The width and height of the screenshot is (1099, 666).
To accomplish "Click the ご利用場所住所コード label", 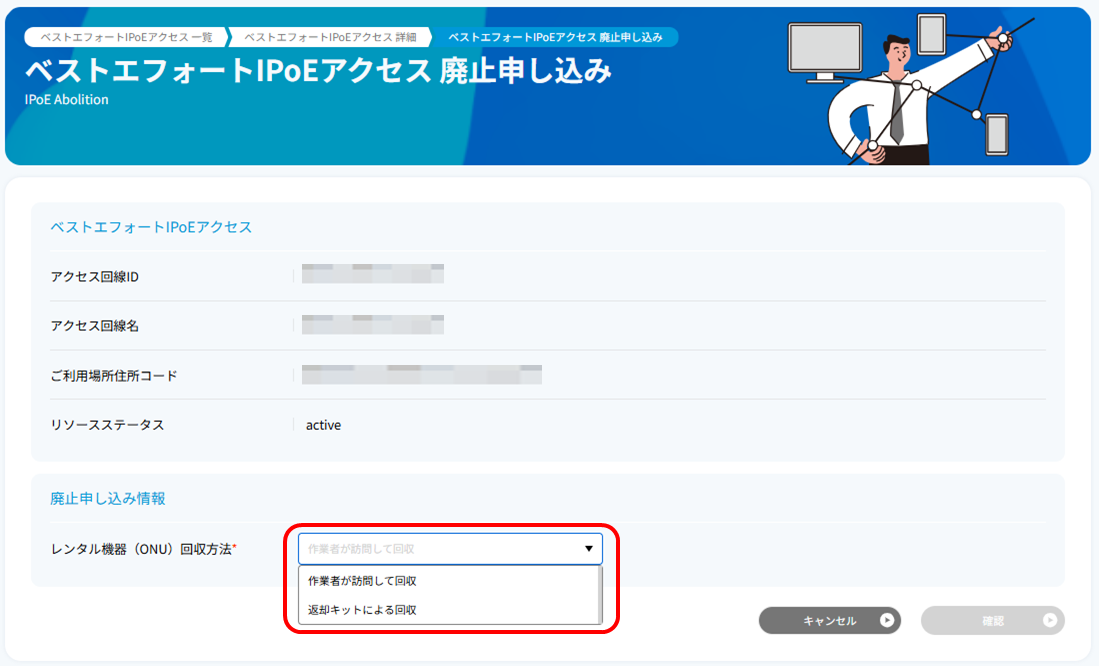I will [114, 376].
